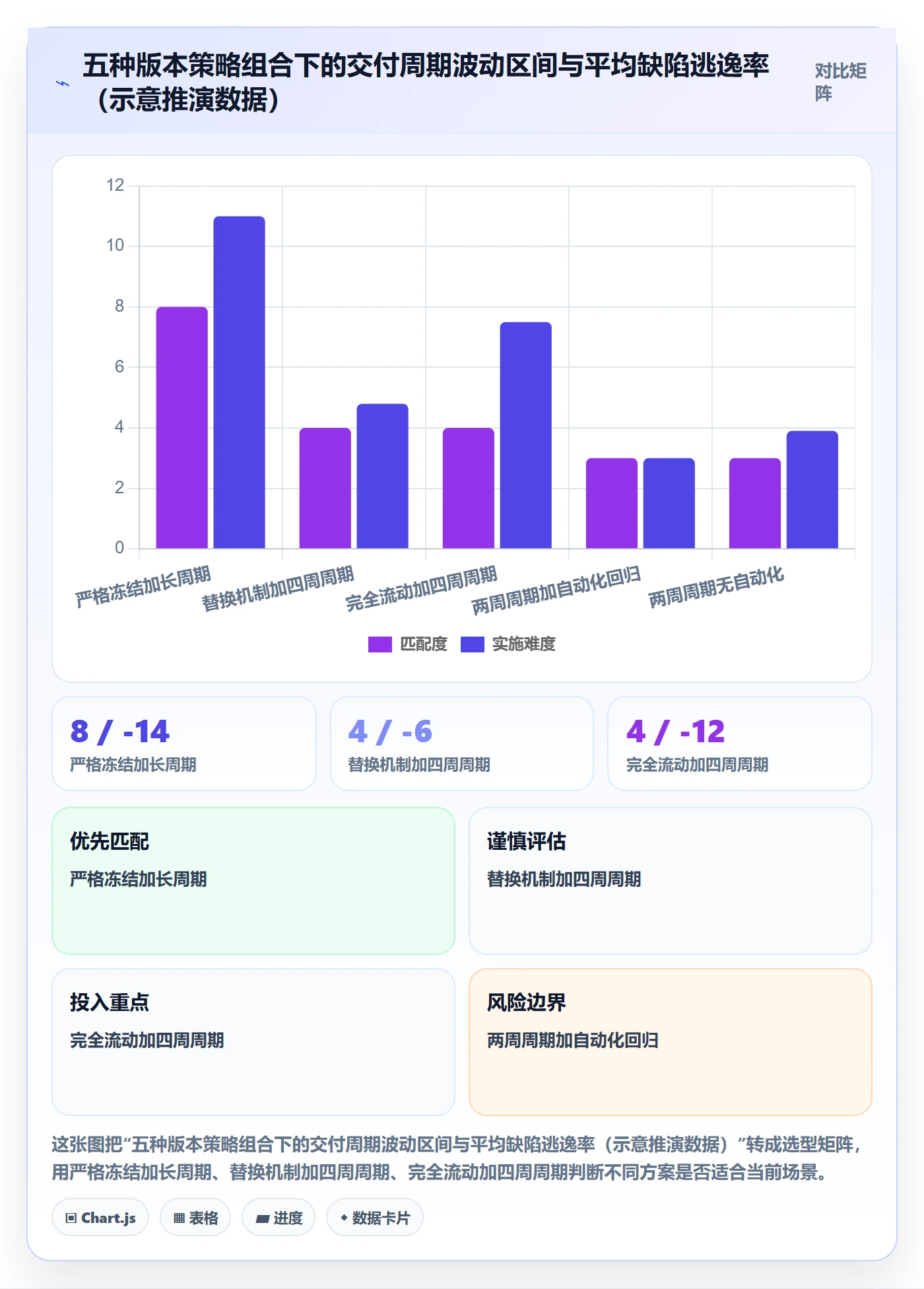Screen dimensions: 924x1289
Task: Click the purple 匹配度 bar for 完全流动加四周周期
Action: [469, 488]
